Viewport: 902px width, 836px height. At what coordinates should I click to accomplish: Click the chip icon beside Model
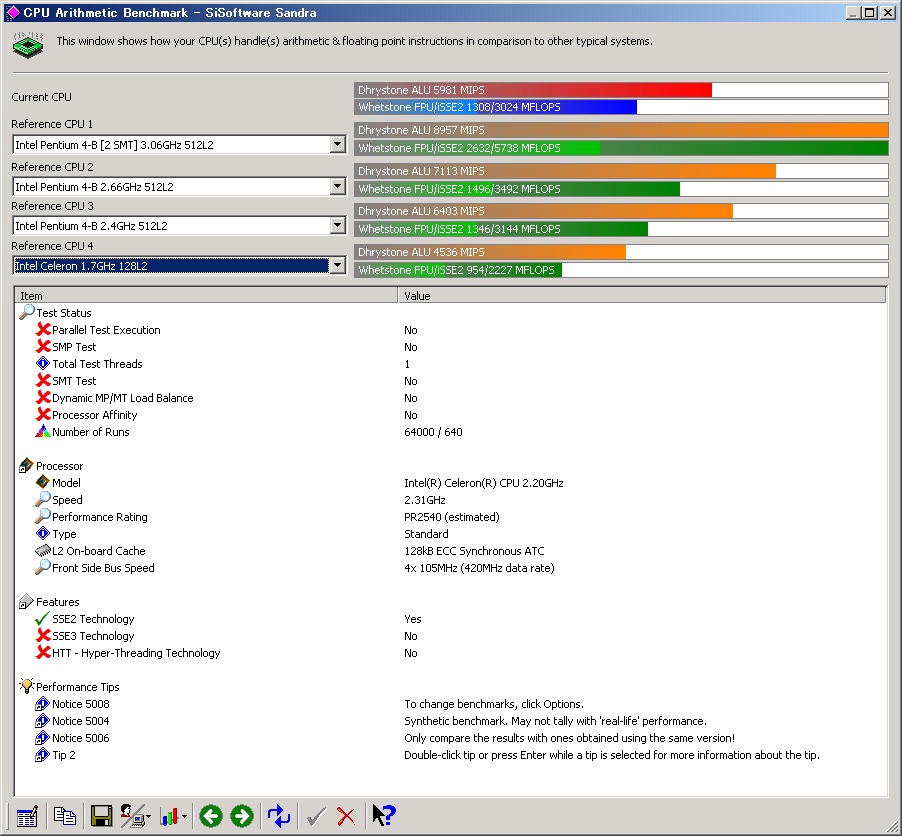43,482
